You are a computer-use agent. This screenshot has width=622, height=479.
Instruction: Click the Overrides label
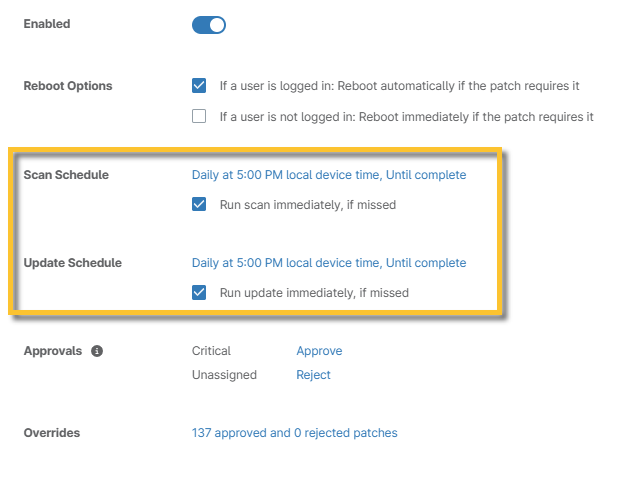(52, 433)
